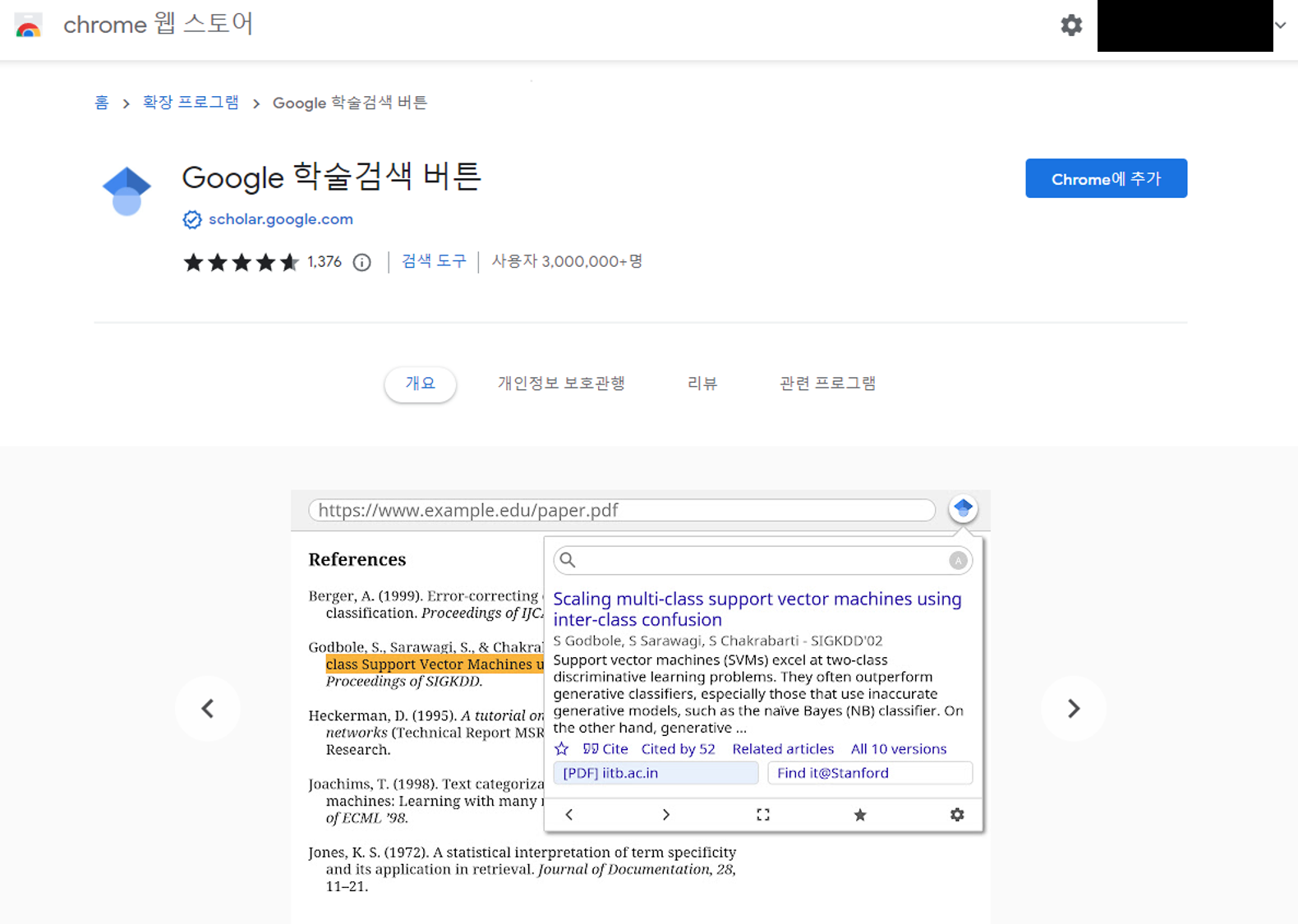Click the star rating row

pyautogui.click(x=241, y=262)
